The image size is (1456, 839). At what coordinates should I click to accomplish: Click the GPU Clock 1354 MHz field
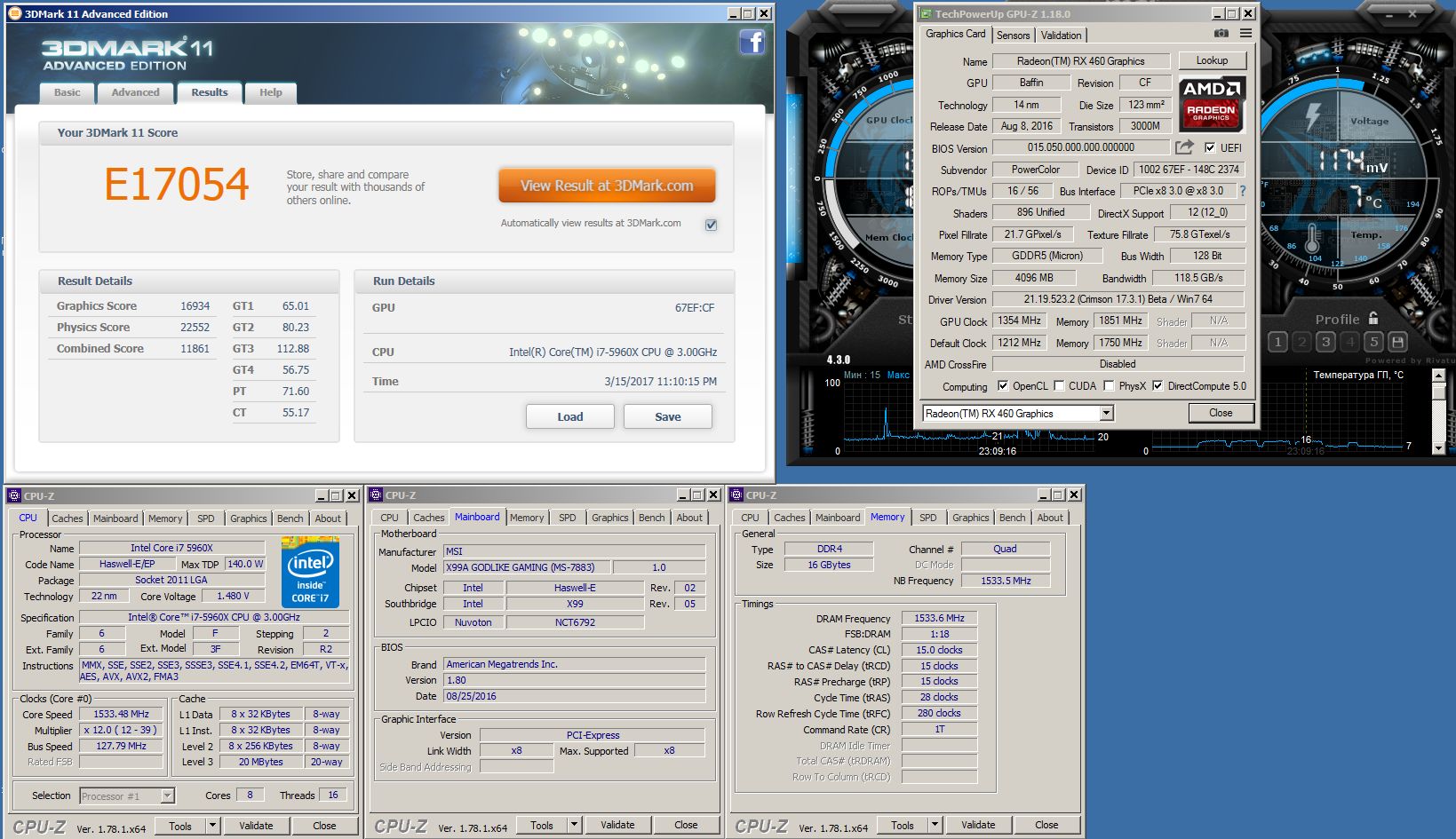pos(1019,321)
